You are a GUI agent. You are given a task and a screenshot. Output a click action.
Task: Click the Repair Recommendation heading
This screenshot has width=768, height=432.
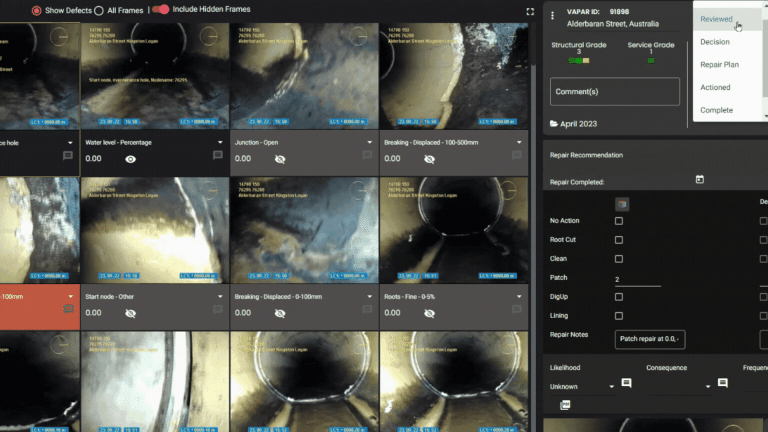586,155
